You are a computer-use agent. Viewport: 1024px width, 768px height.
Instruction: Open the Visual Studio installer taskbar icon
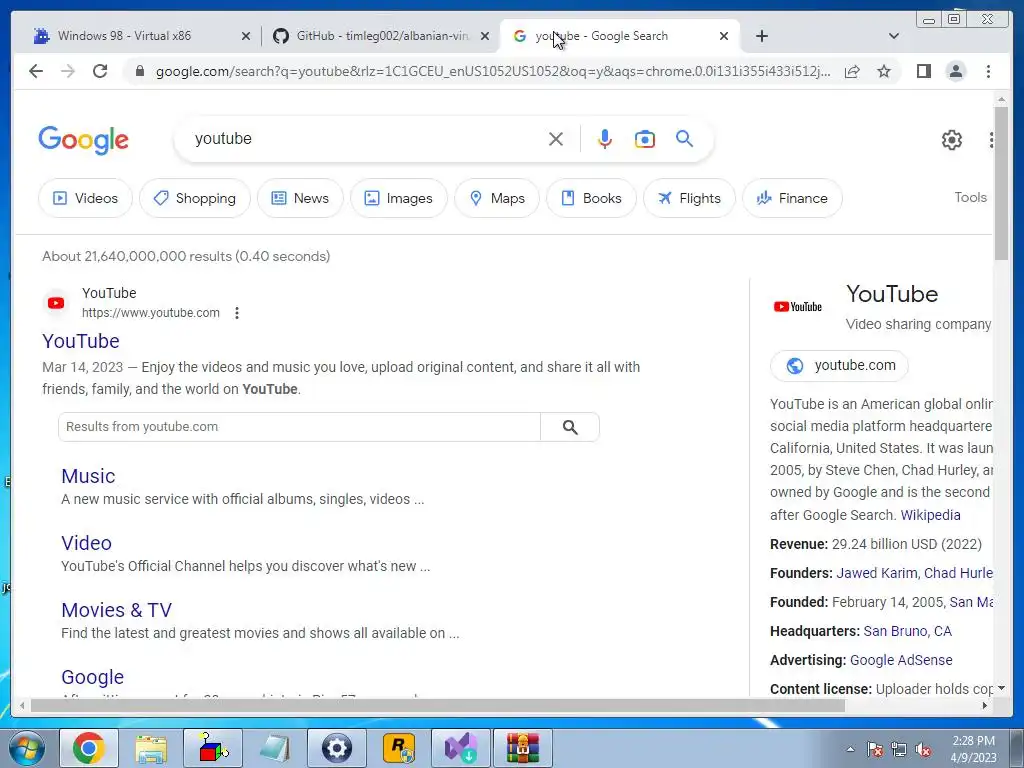(x=460, y=748)
